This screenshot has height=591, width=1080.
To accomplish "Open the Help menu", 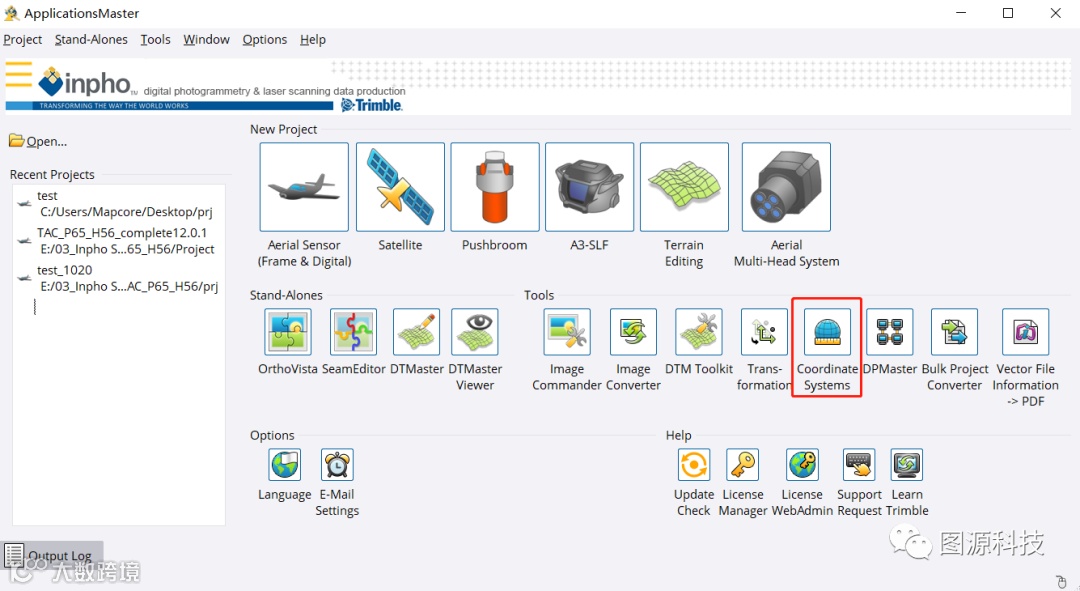I will (313, 40).
